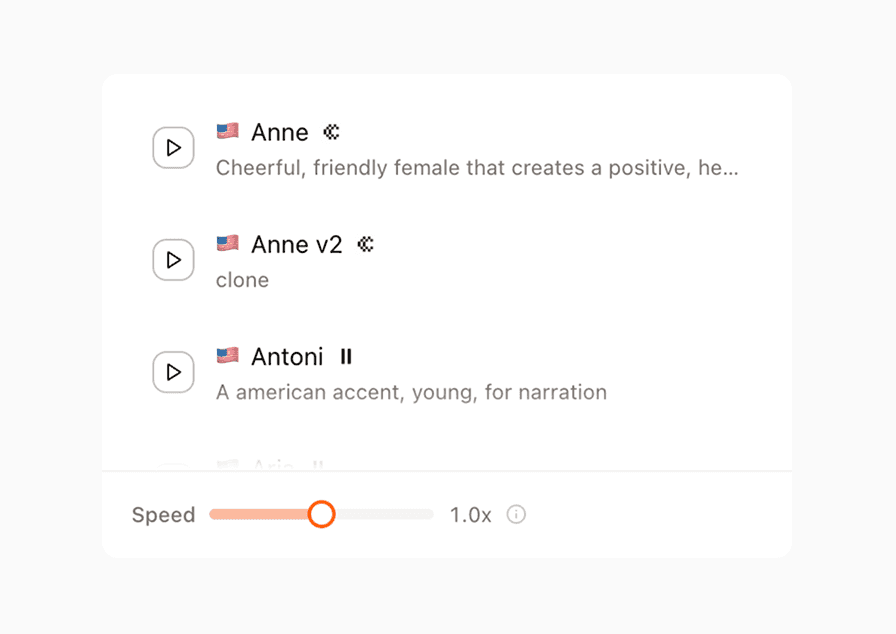Click Anne's cheerful description text
The image size is (896, 634).
pos(477,168)
